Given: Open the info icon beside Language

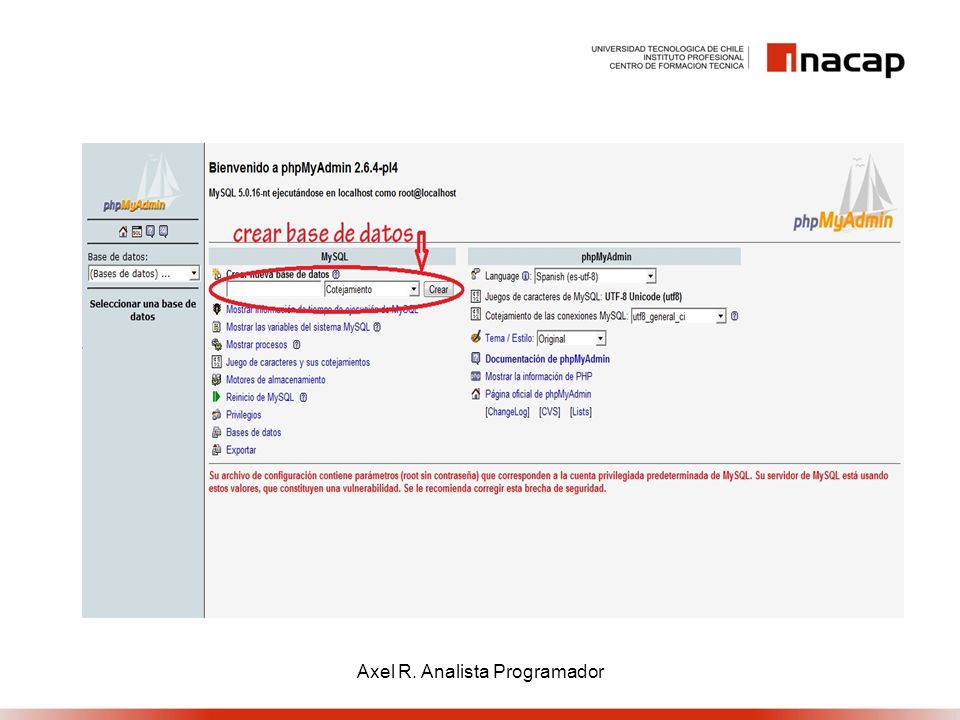Looking at the screenshot, I should pos(525,276).
